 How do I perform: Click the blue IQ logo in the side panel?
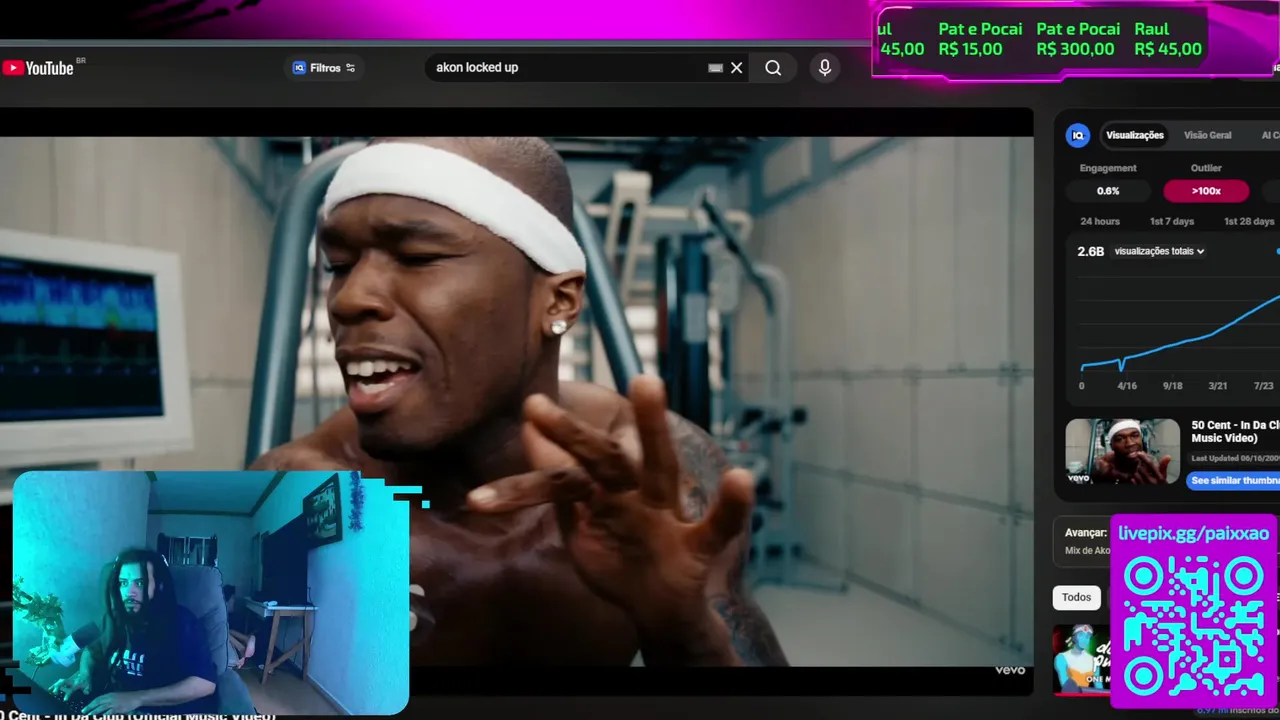[x=1078, y=135]
